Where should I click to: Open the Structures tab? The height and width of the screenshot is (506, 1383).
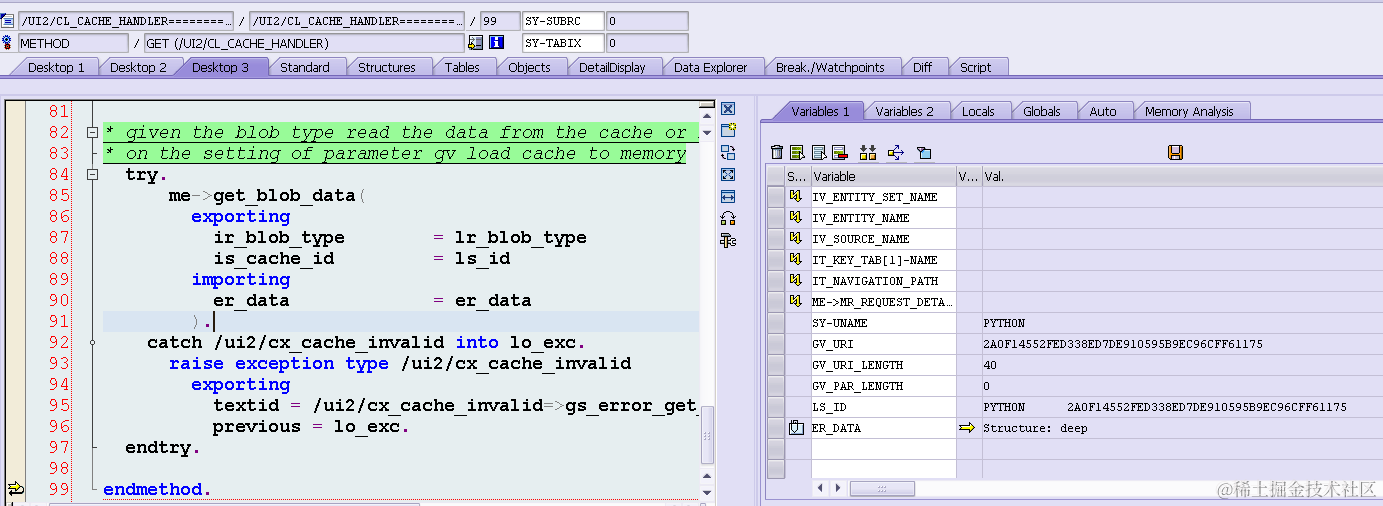coord(386,67)
